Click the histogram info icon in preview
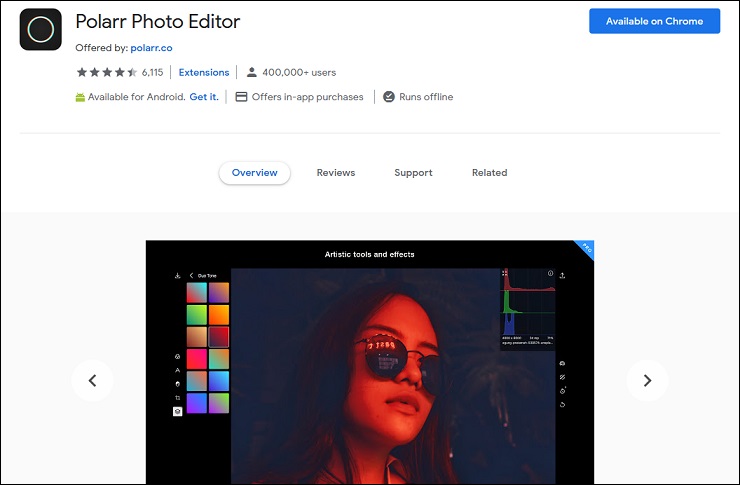The image size is (740, 485). tap(550, 273)
